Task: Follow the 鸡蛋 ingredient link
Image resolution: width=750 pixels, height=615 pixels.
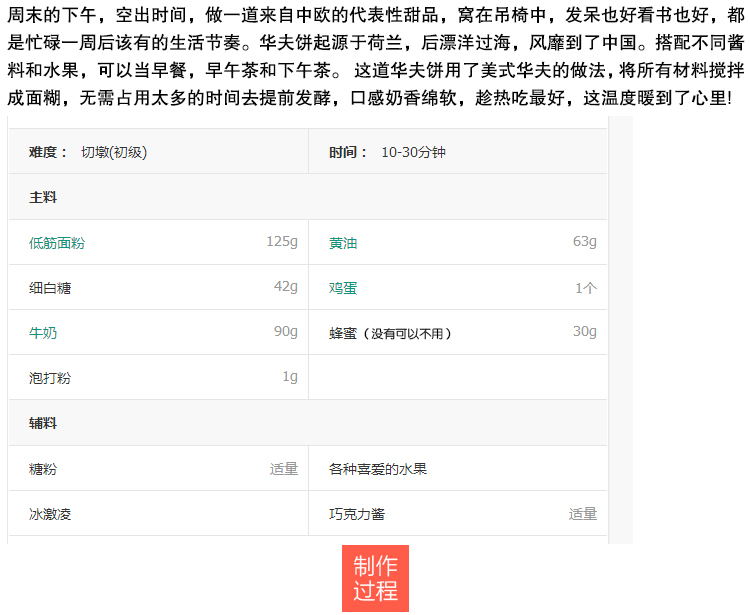Action: point(343,288)
